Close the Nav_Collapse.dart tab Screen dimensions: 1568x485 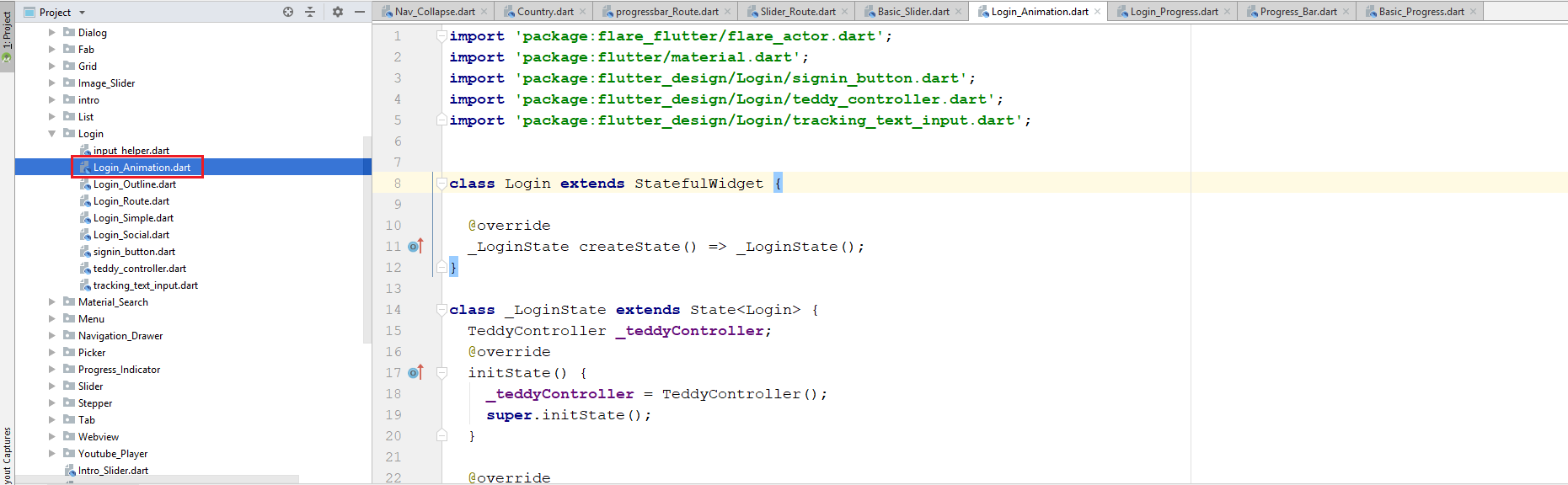(x=484, y=12)
